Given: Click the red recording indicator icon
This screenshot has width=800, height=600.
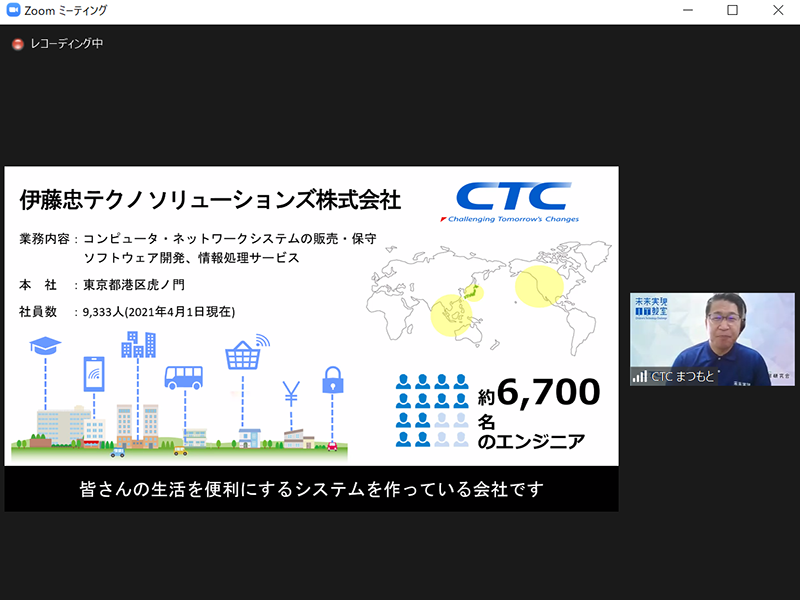Looking at the screenshot, I should [17, 44].
